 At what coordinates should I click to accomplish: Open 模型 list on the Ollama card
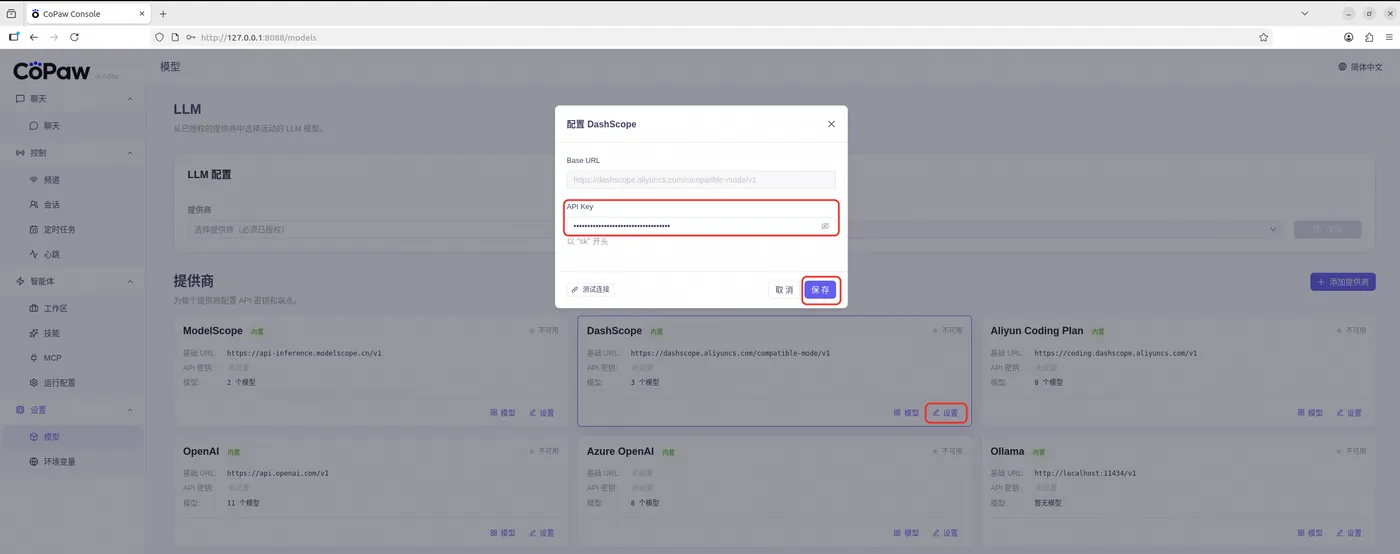coord(1310,533)
